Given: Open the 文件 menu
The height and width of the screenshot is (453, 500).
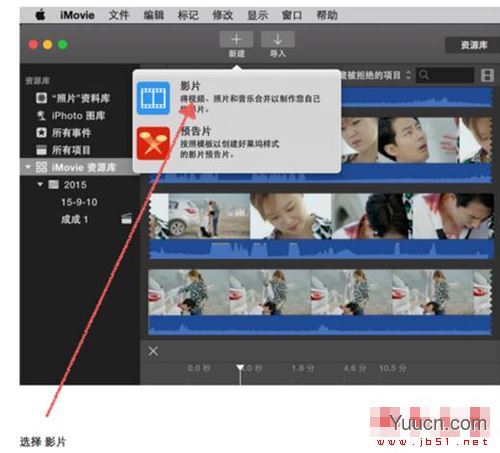Looking at the screenshot, I should coord(119,15).
